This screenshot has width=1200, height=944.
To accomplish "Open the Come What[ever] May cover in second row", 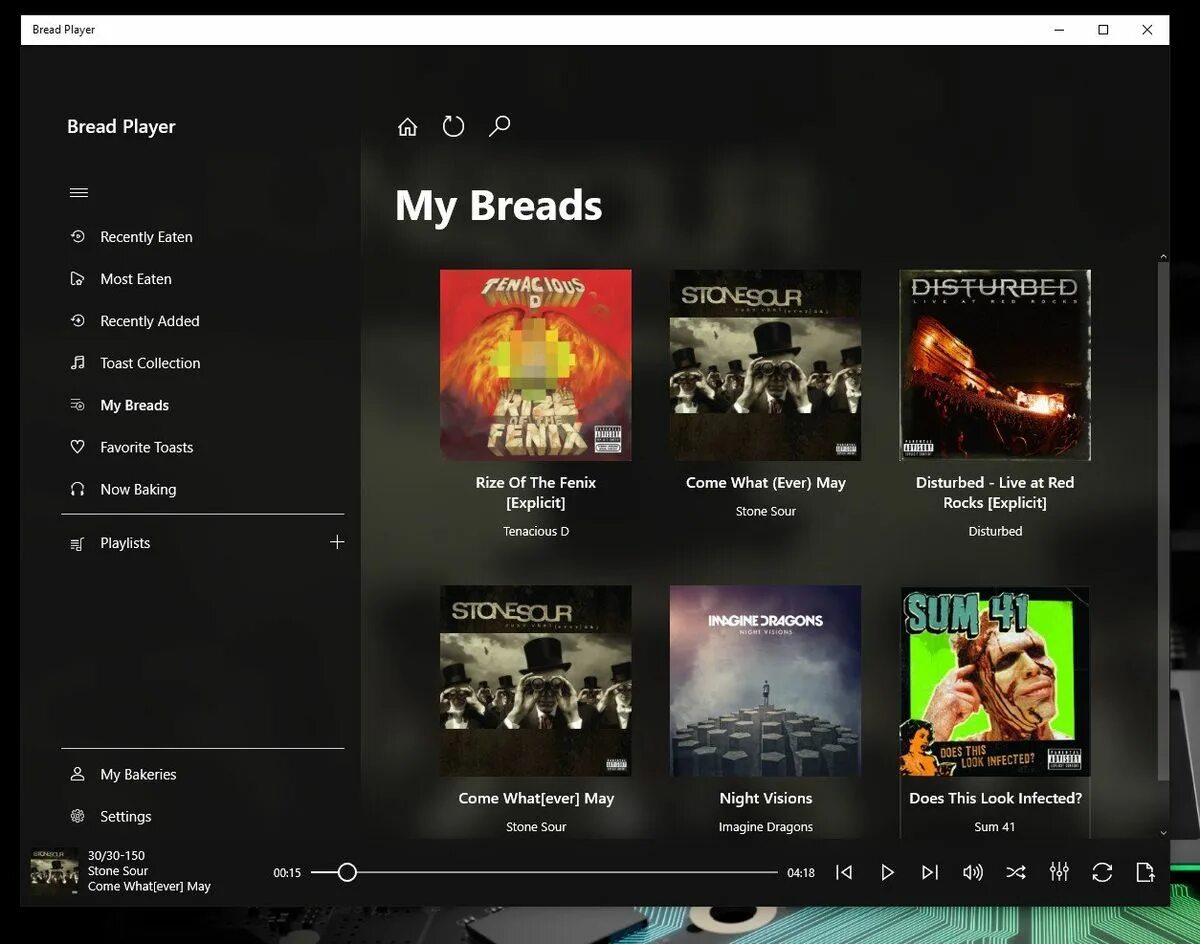I will [536, 681].
